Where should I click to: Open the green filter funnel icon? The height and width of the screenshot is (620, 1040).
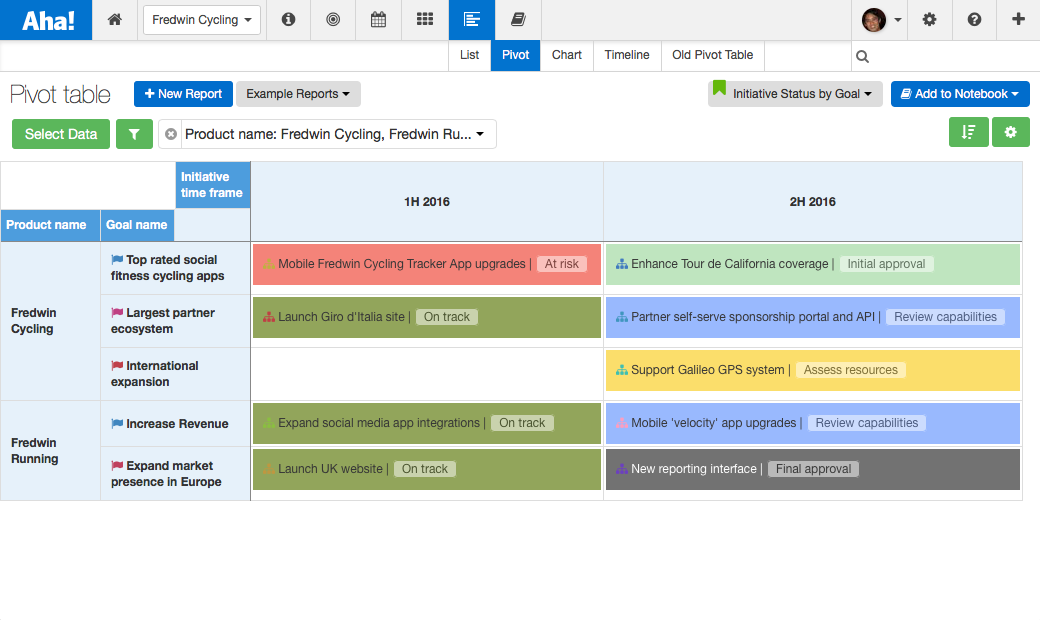(134, 131)
